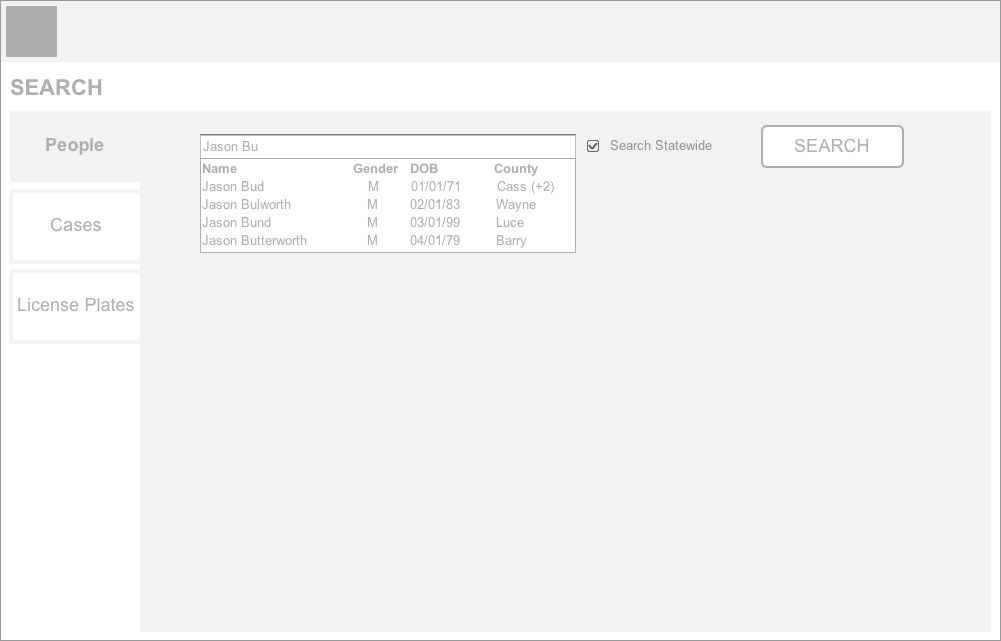Click the Search Statewide label text
This screenshot has width=1001, height=641.
[661, 146]
